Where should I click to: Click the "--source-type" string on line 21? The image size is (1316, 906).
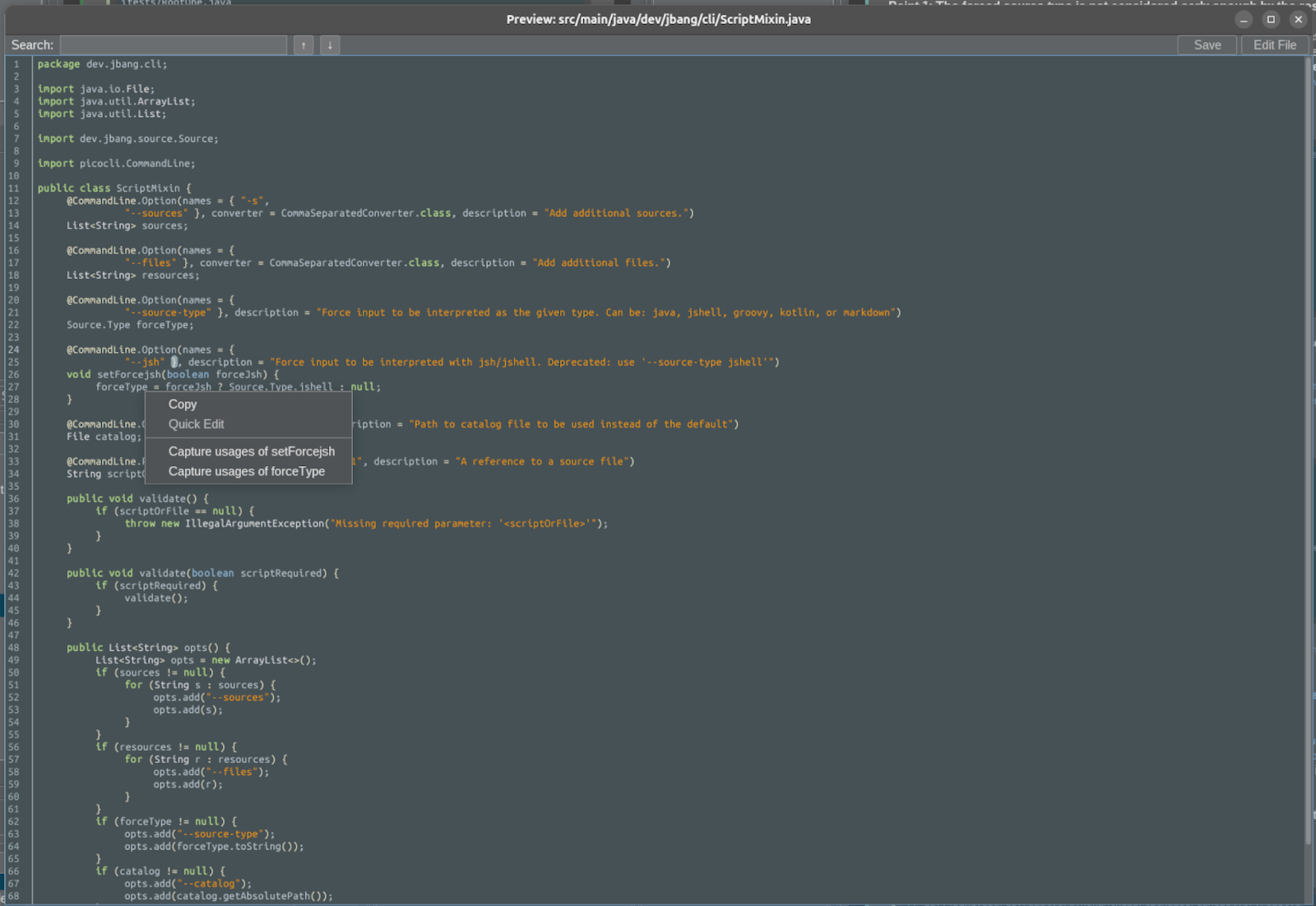point(168,312)
